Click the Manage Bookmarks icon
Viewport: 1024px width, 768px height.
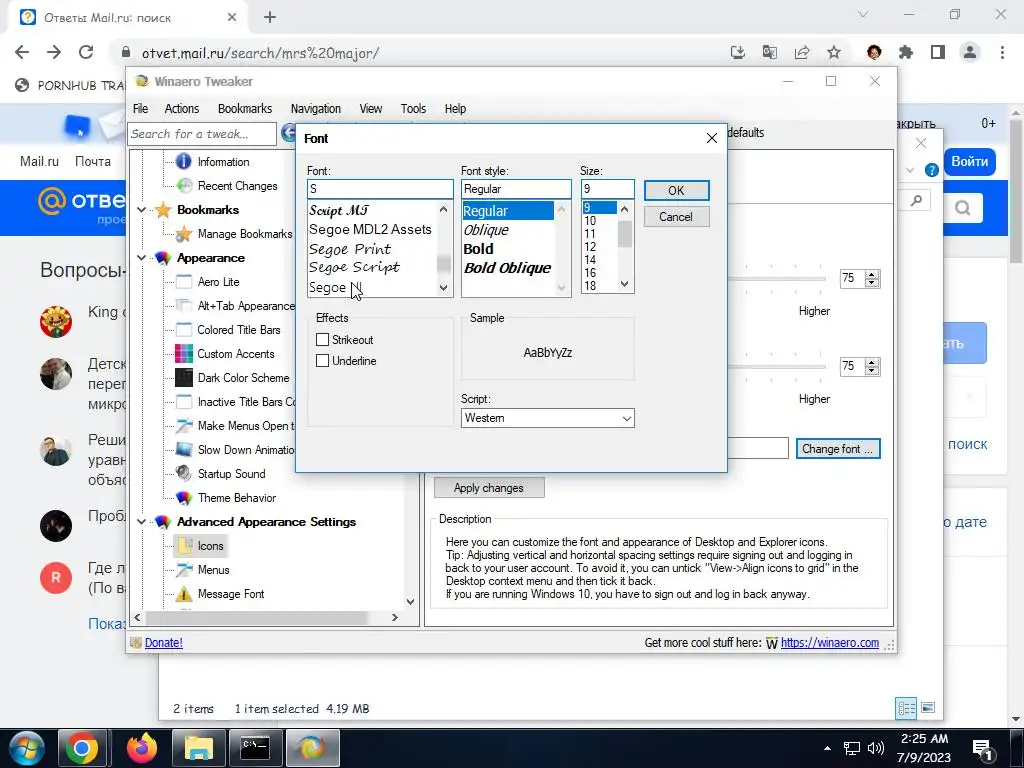pyautogui.click(x=184, y=234)
